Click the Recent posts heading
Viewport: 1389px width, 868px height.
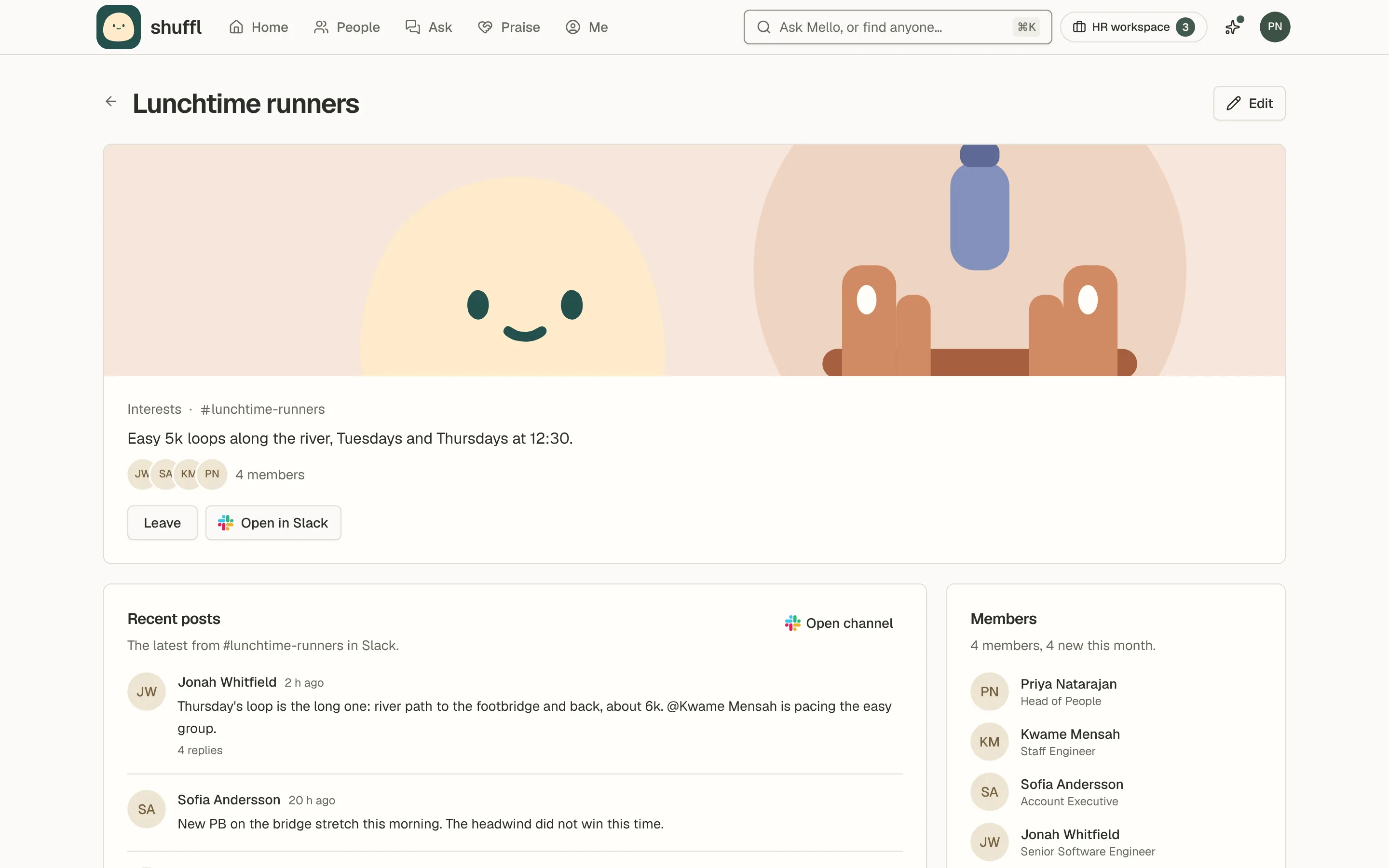click(174, 618)
